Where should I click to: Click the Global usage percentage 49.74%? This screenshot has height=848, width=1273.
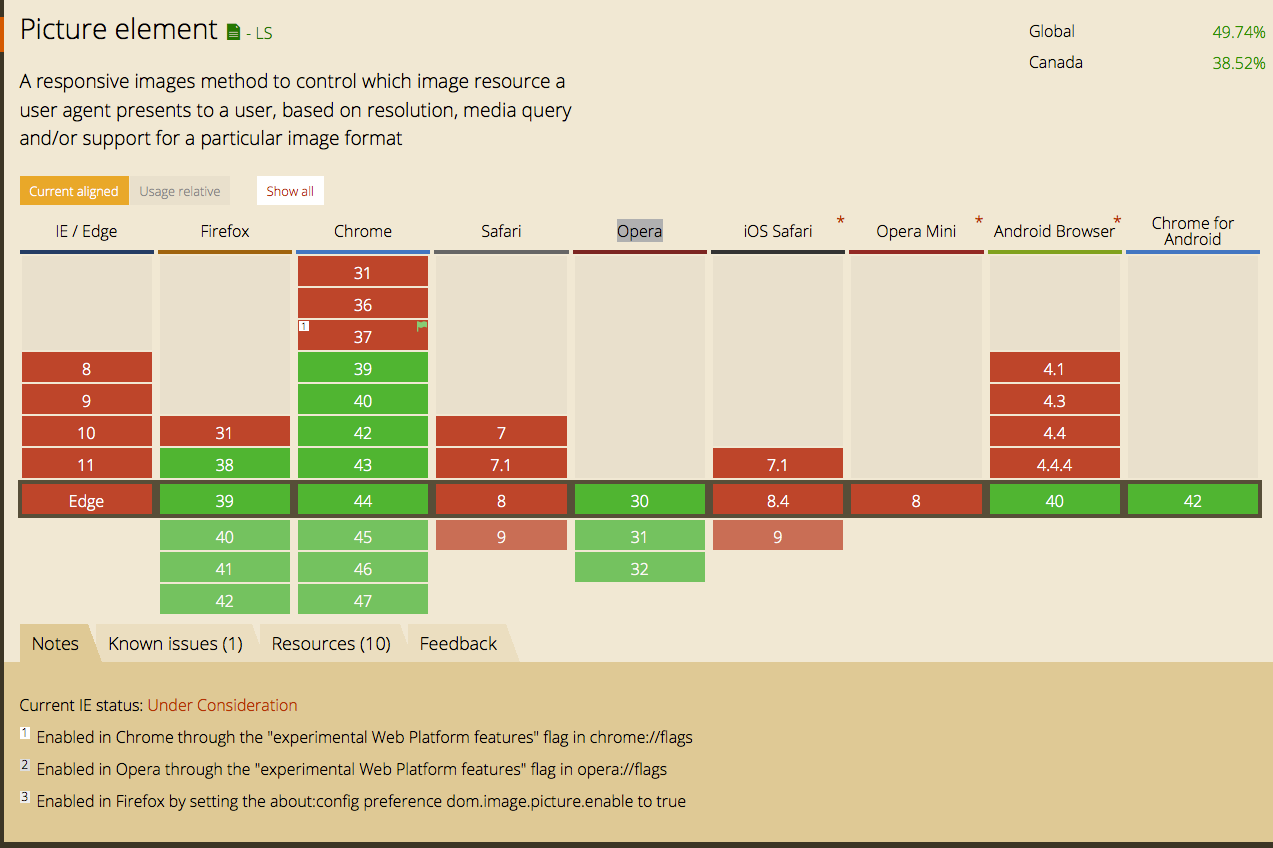pyautogui.click(x=1239, y=32)
